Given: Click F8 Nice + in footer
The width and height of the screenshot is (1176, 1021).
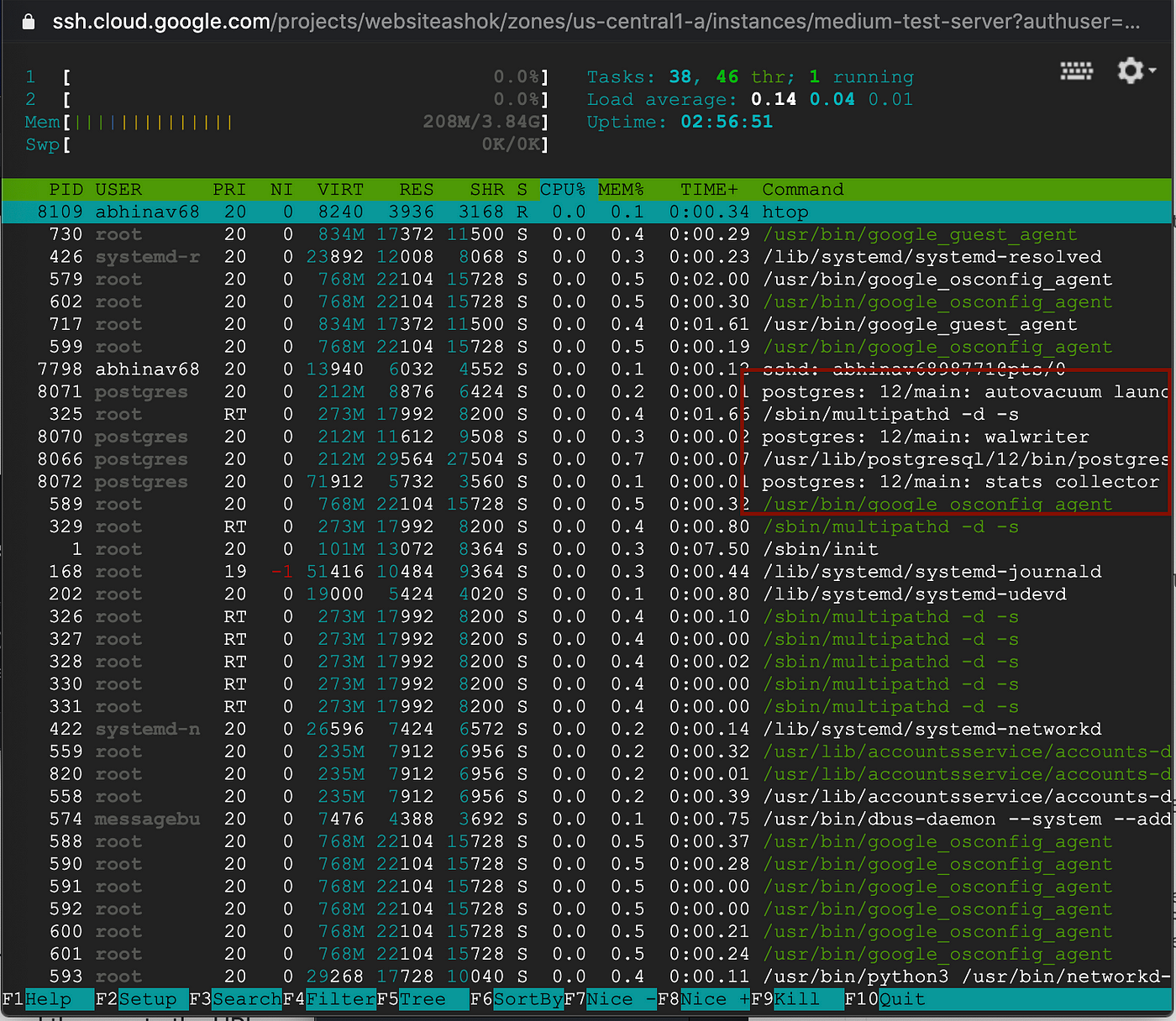Looking at the screenshot, I should tap(704, 999).
